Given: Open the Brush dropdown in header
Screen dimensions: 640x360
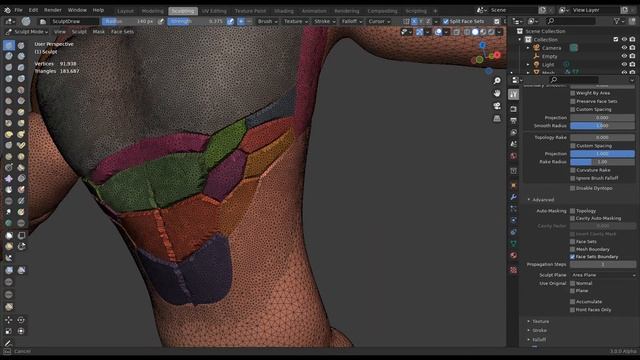Looking at the screenshot, I should 267,21.
